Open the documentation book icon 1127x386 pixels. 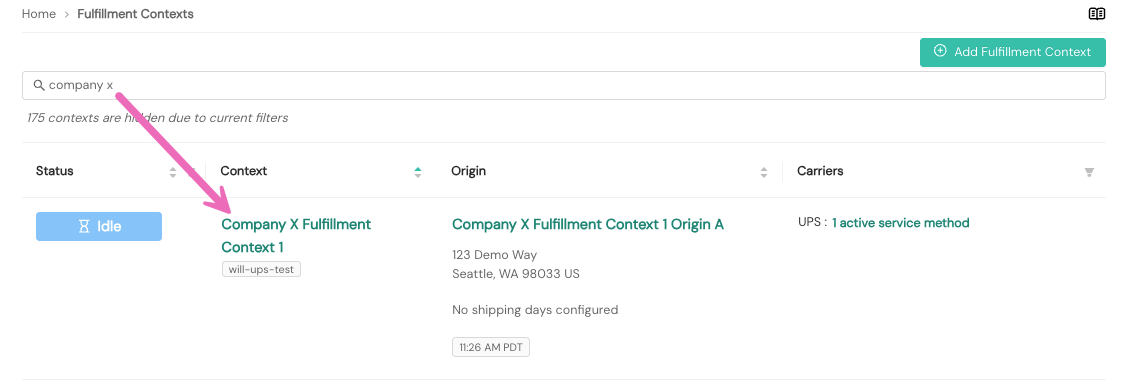1096,14
